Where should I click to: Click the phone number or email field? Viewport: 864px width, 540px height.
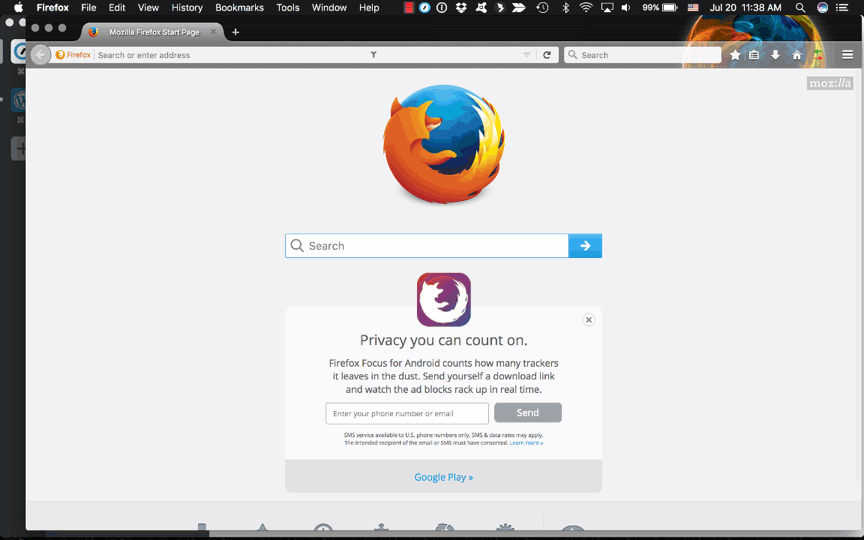point(407,413)
